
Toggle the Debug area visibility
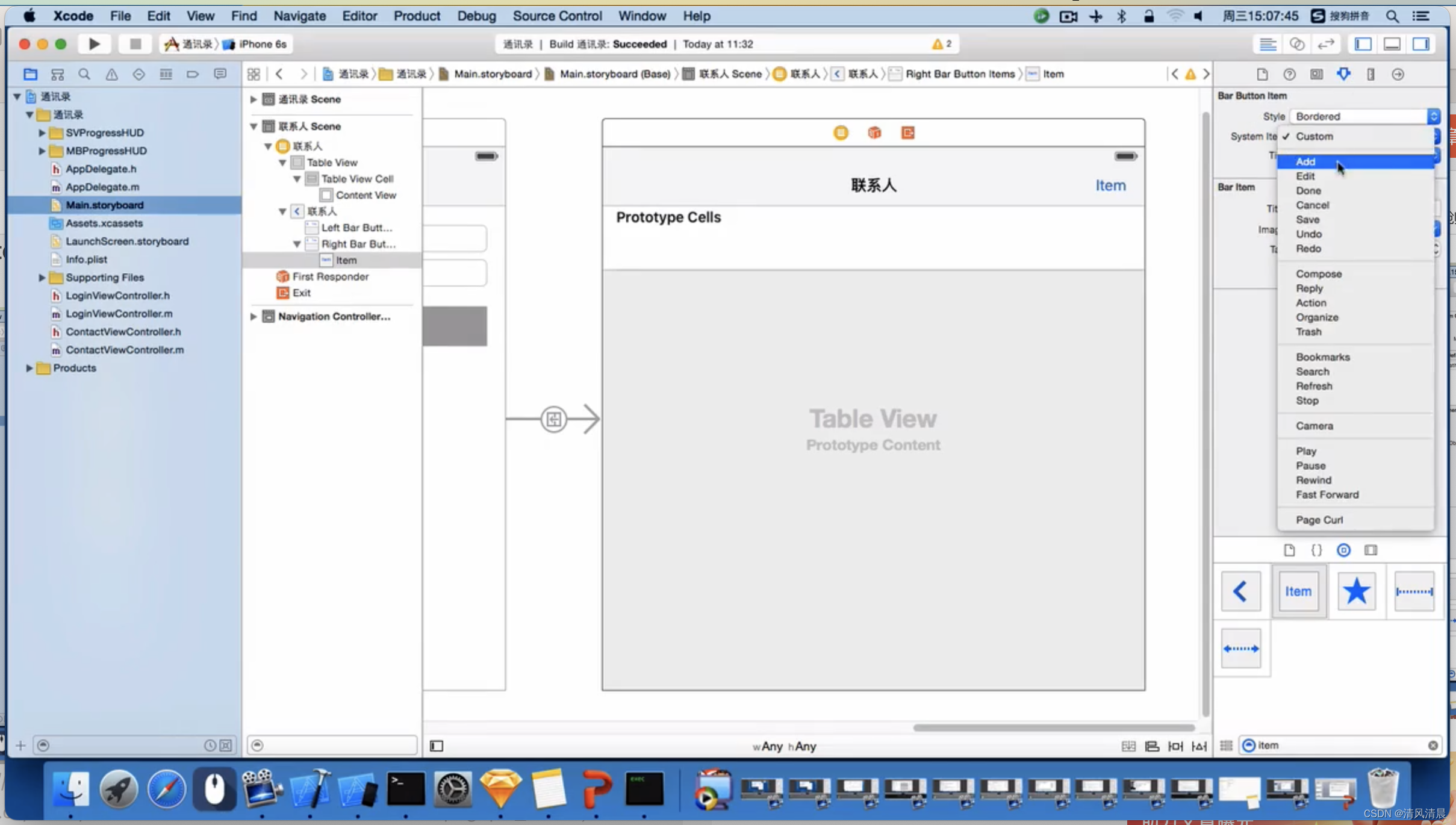[x=1392, y=44]
